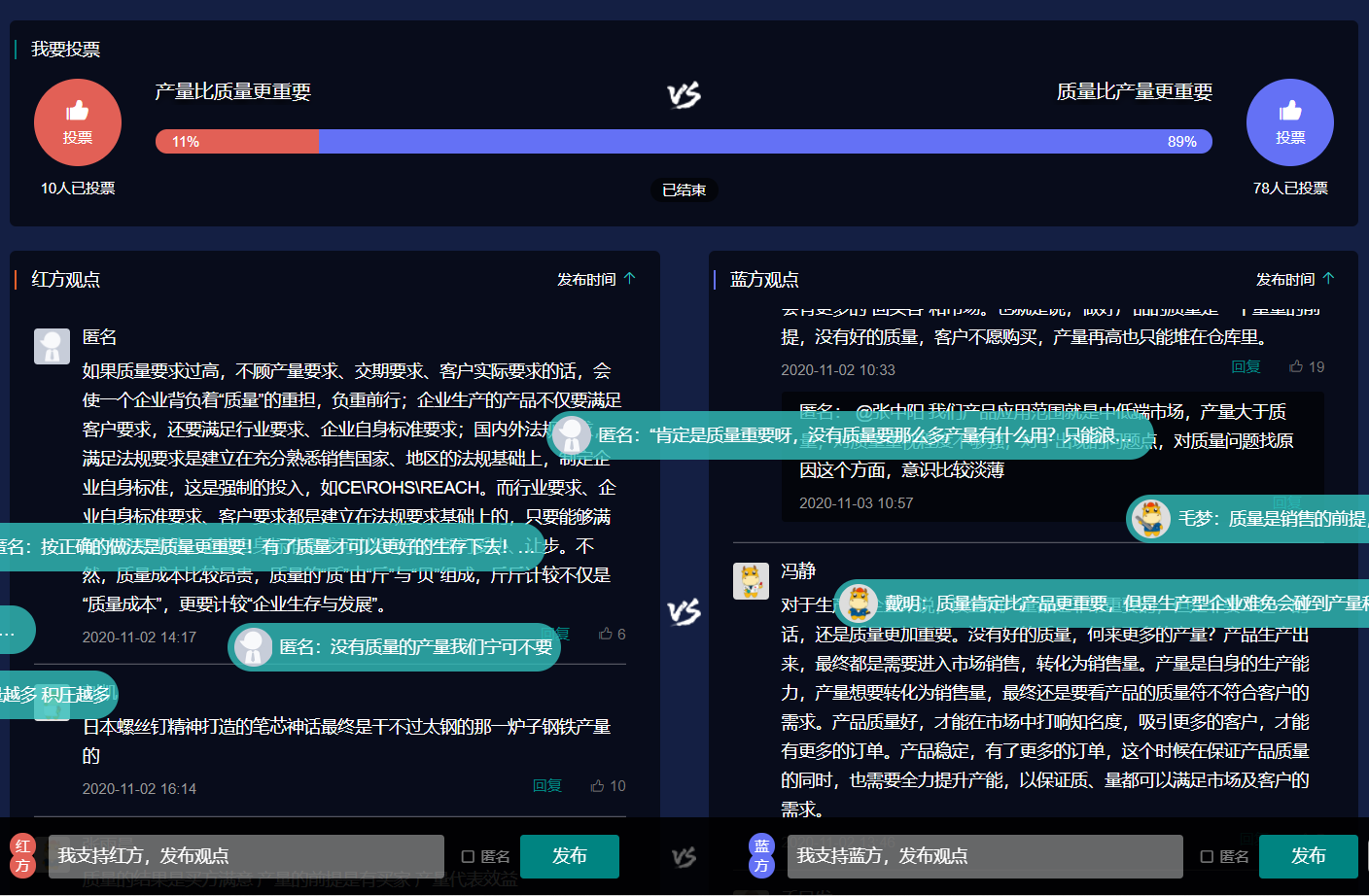Screen dimensions: 1369x896
Task: Vote for red side with thumbs-up button
Action: [78, 122]
